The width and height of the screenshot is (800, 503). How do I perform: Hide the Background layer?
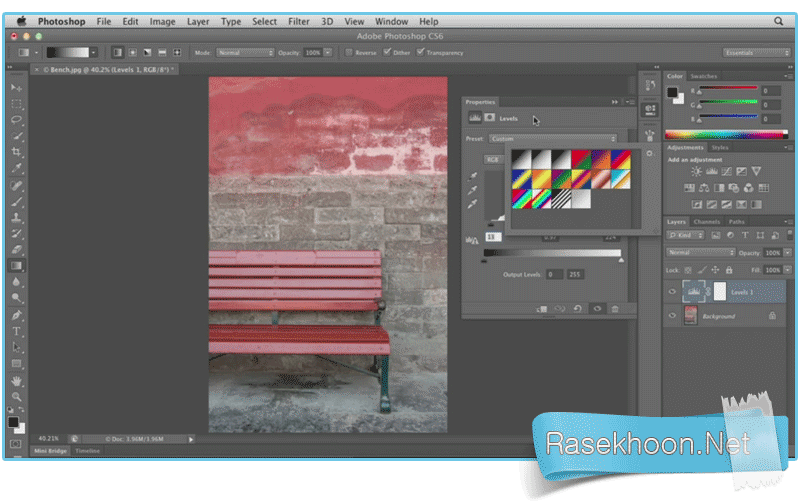pos(672,316)
